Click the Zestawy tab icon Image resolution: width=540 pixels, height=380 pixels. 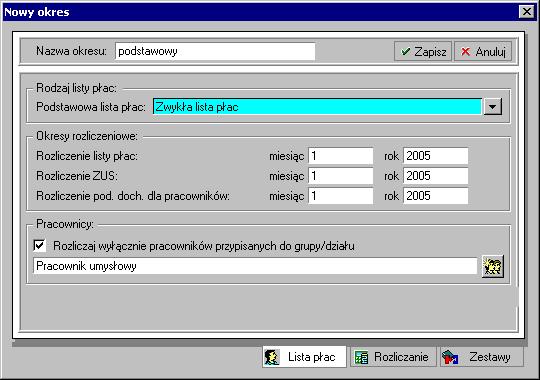pyautogui.click(x=450, y=357)
